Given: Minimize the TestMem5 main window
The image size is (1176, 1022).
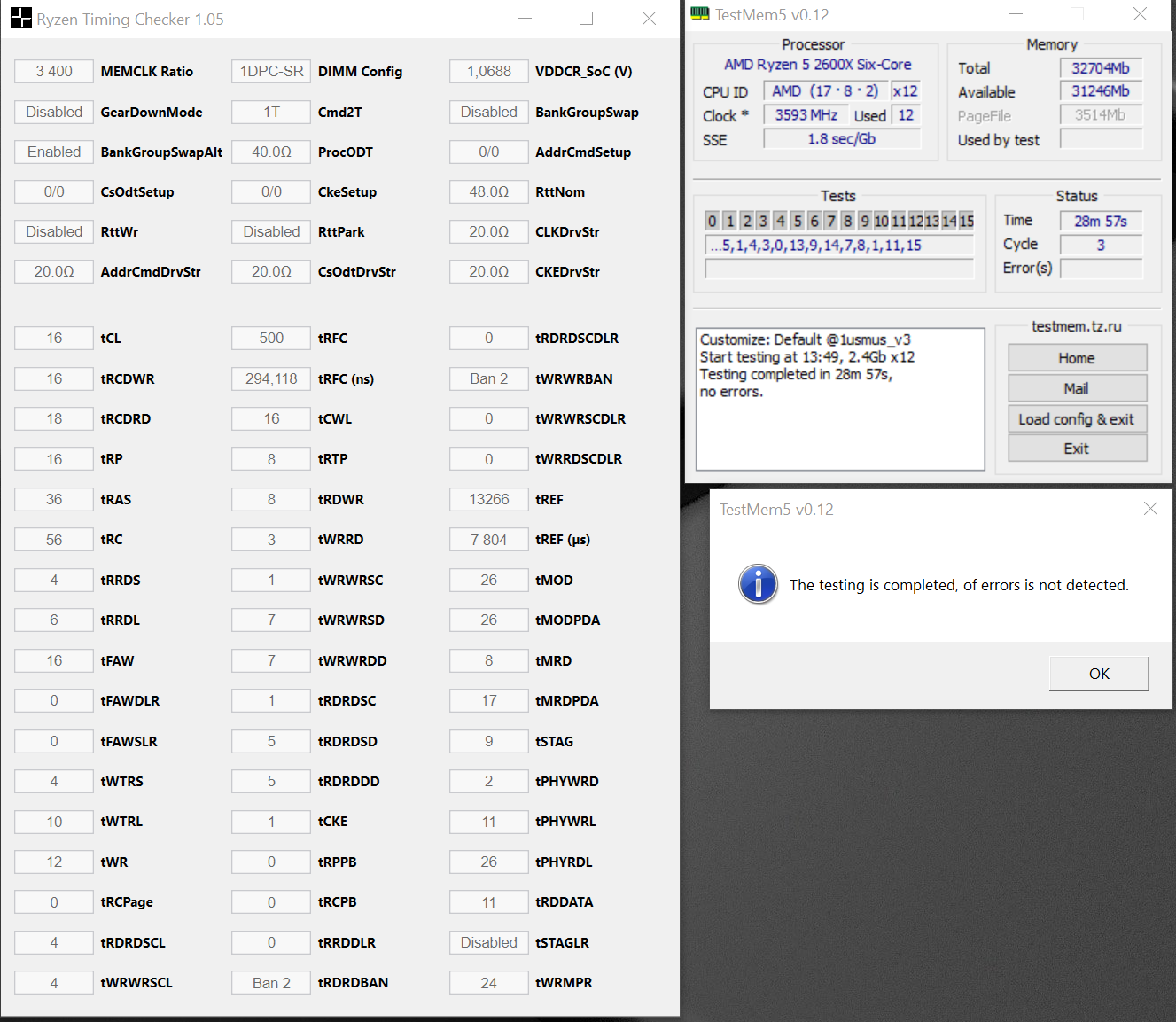Looking at the screenshot, I should pos(1016,14).
